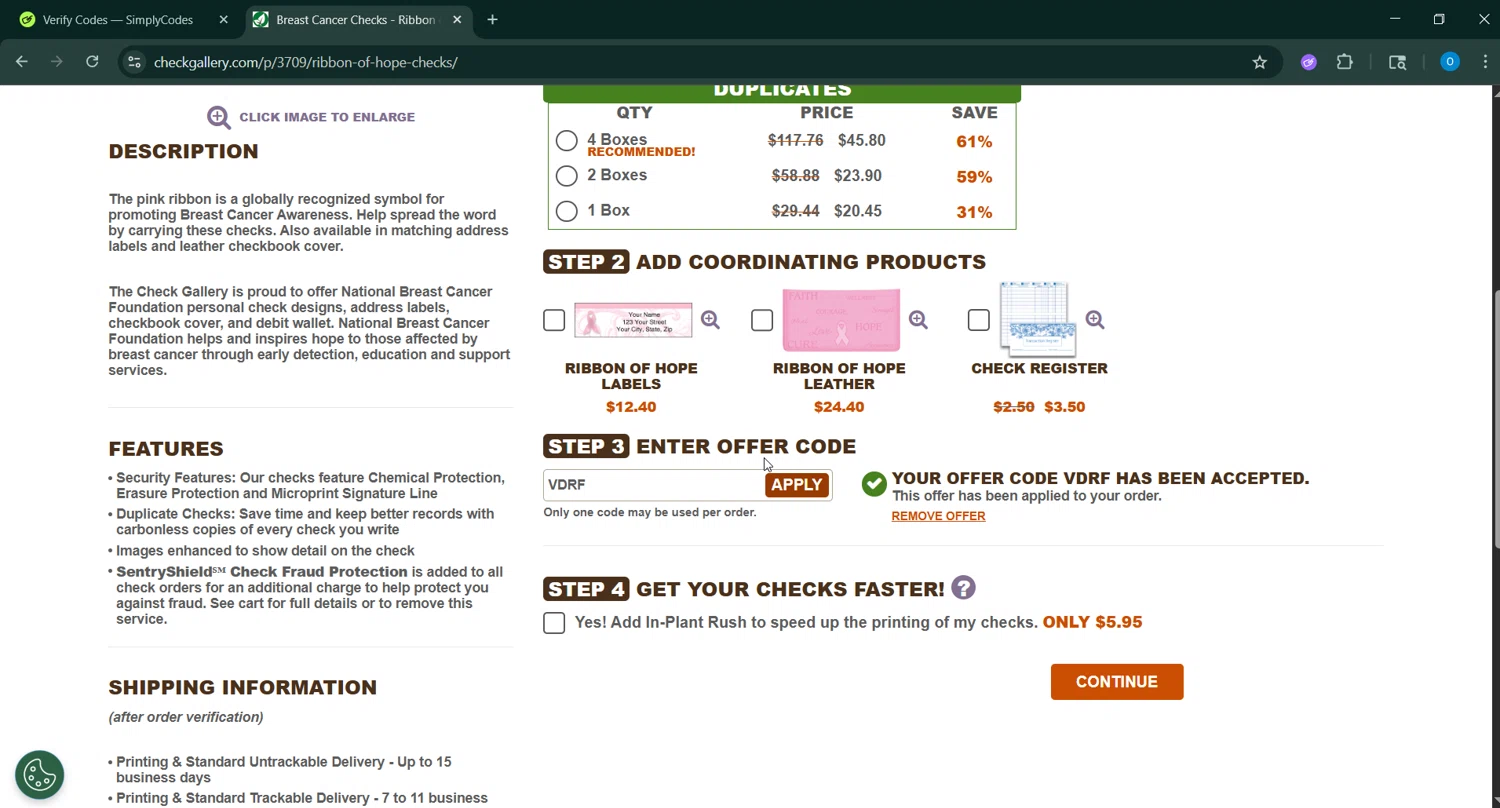Open a new browser tab
This screenshot has width=1500, height=808.
[492, 20]
